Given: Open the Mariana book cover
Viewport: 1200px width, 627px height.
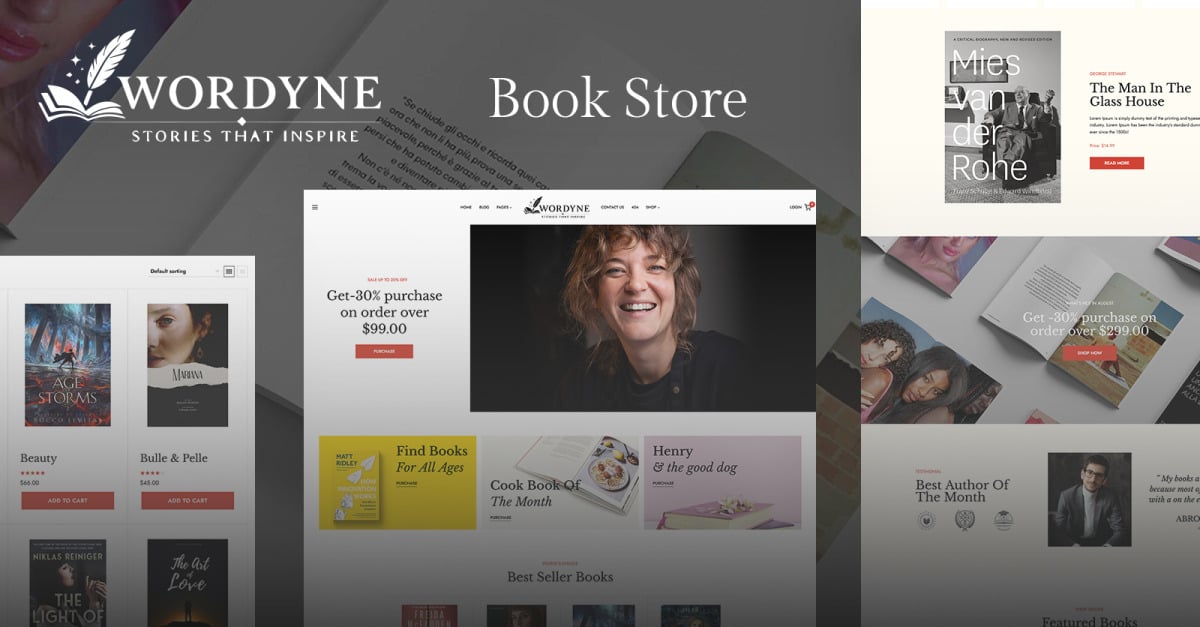Looking at the screenshot, I should click(187, 365).
